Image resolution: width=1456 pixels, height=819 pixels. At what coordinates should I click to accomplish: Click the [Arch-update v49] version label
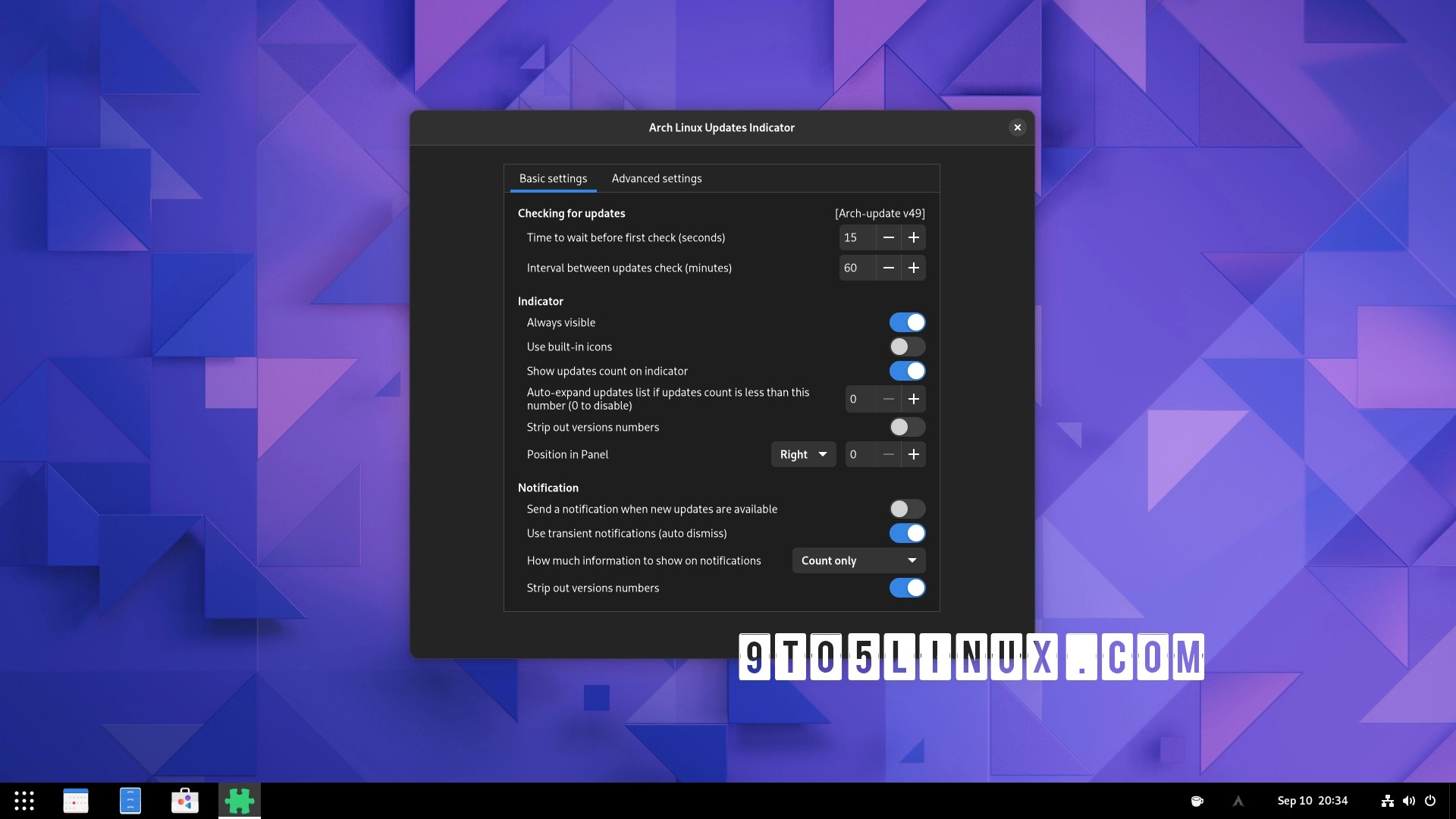[880, 213]
